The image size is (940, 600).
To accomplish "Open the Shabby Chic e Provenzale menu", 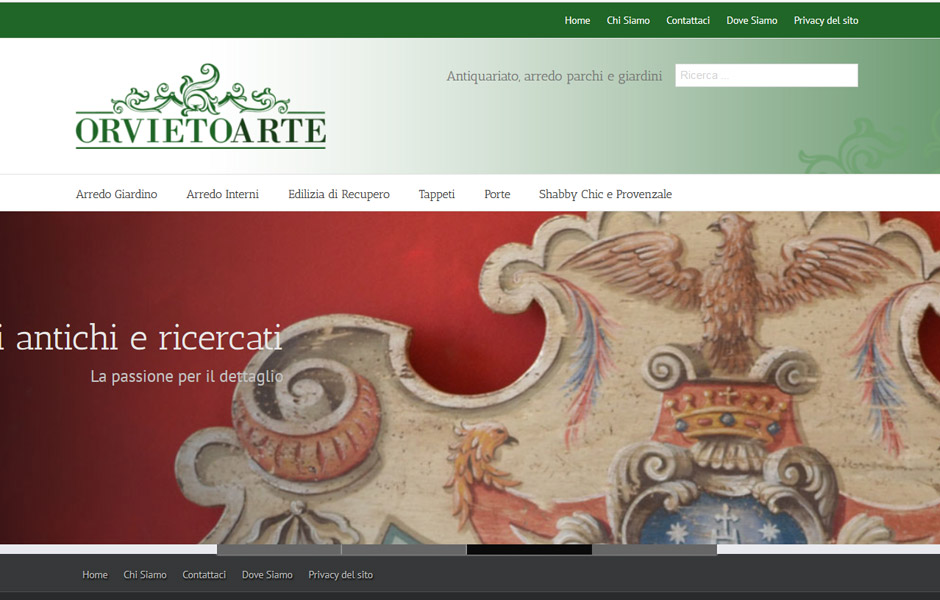I will tap(605, 194).
